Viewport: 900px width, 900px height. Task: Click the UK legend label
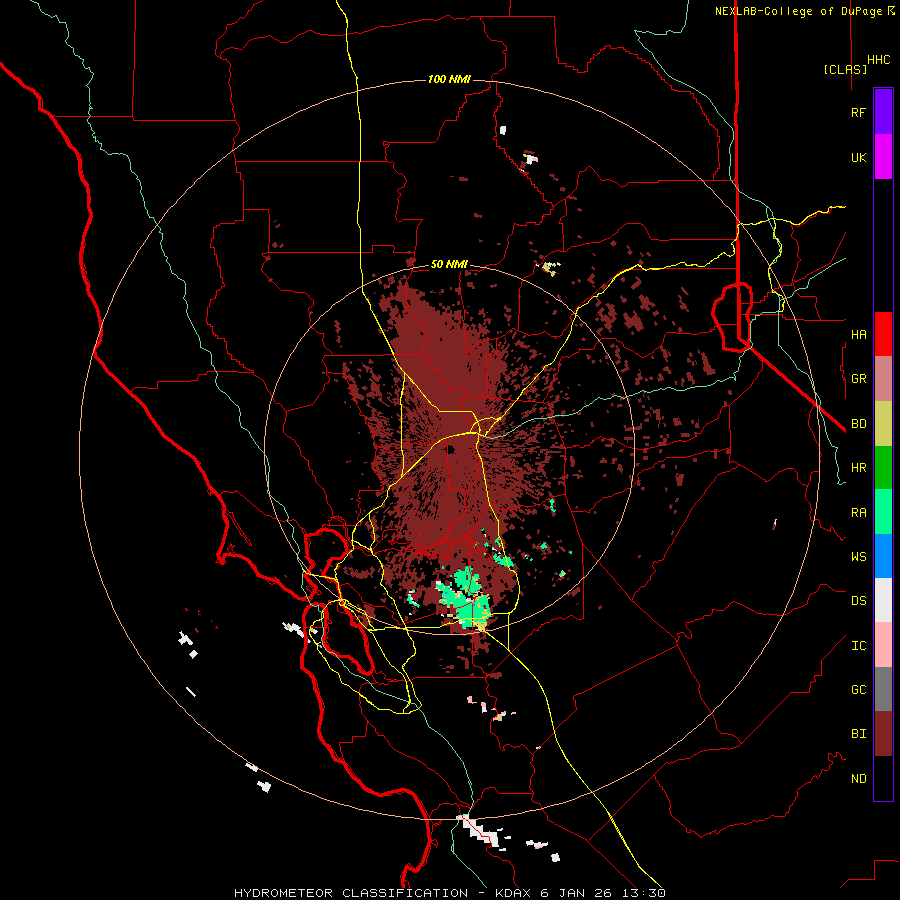pos(858,157)
